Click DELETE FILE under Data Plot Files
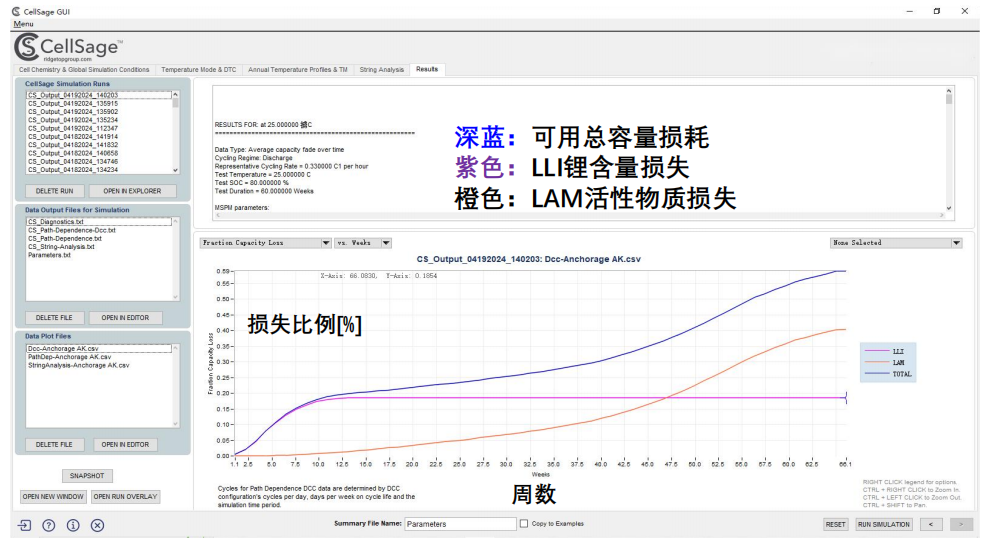 pos(54,445)
